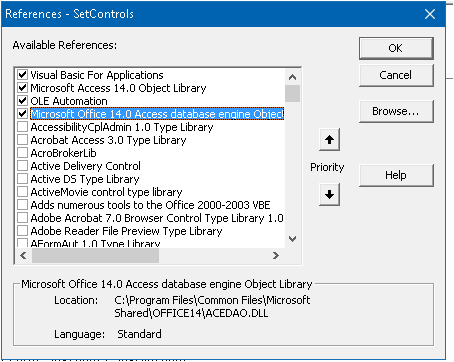
Task: Open Help for references
Action: tap(396, 175)
